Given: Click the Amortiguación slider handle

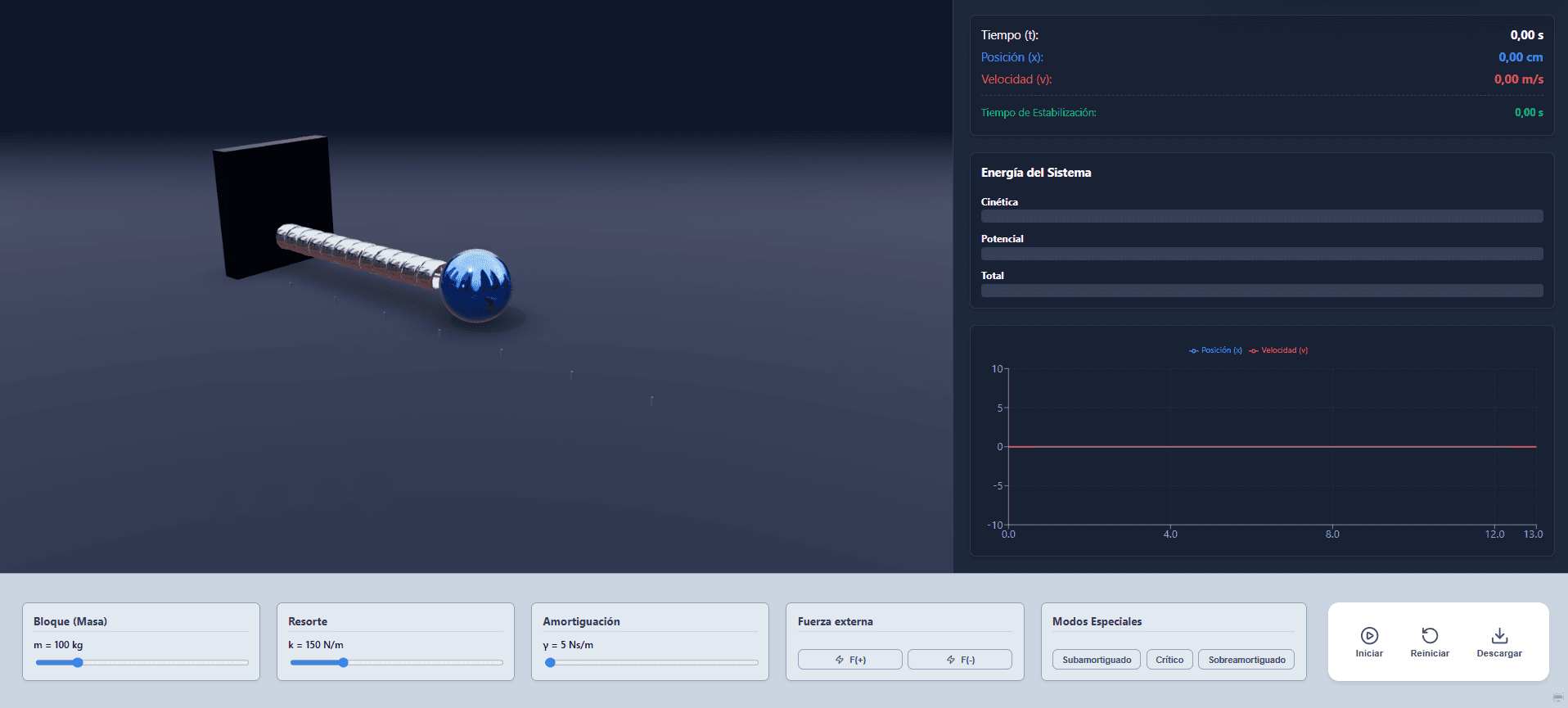Looking at the screenshot, I should pos(551,663).
